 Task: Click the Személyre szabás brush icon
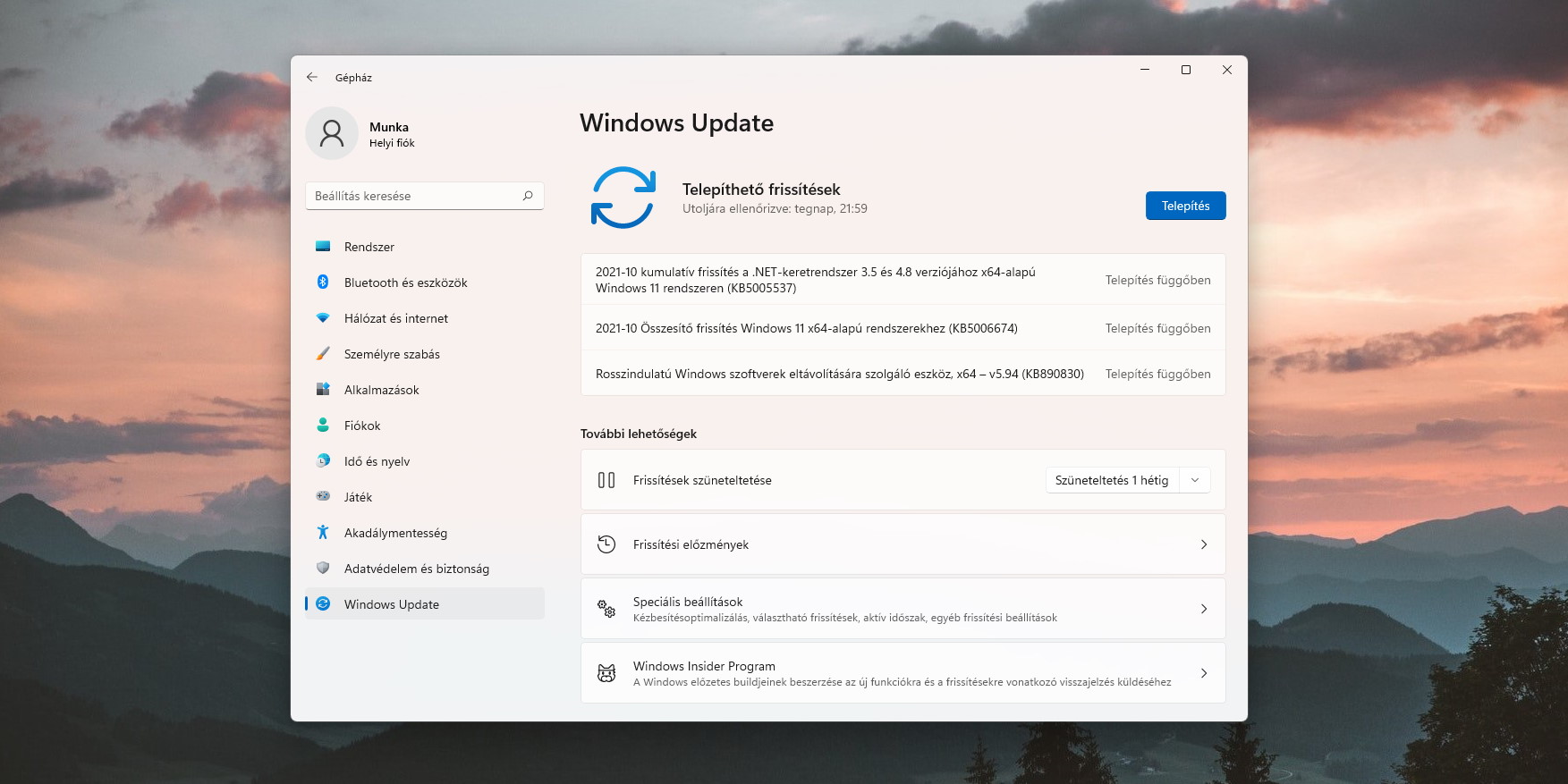(323, 354)
